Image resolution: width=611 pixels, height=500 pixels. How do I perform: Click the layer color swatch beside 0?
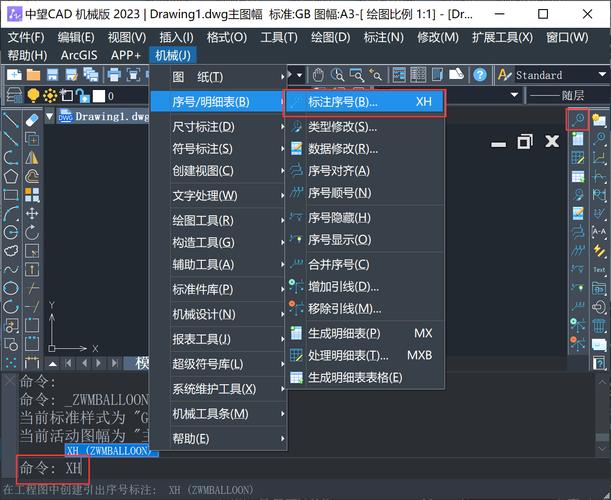98,96
